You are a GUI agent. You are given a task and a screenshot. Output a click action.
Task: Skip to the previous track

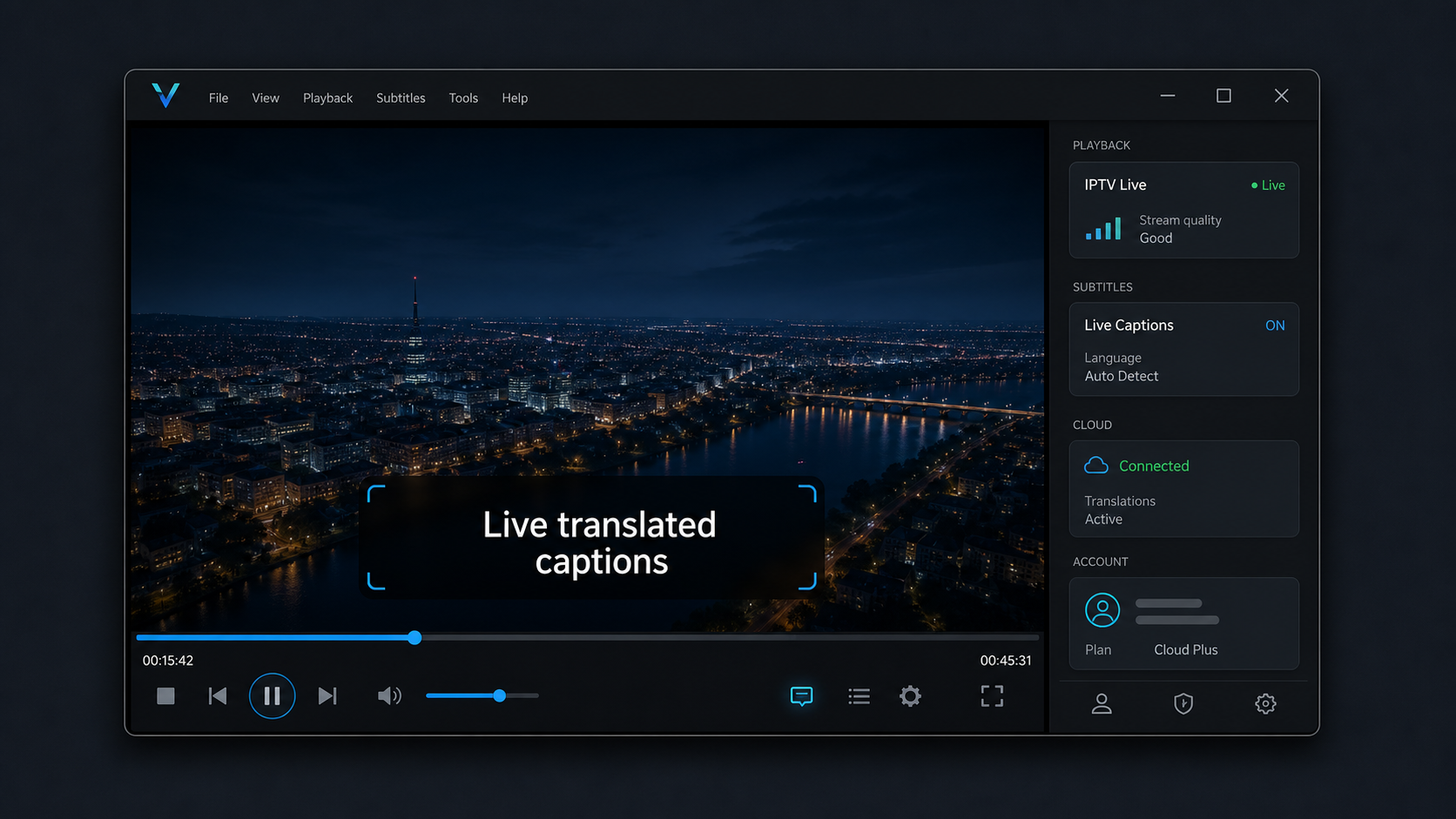[218, 696]
